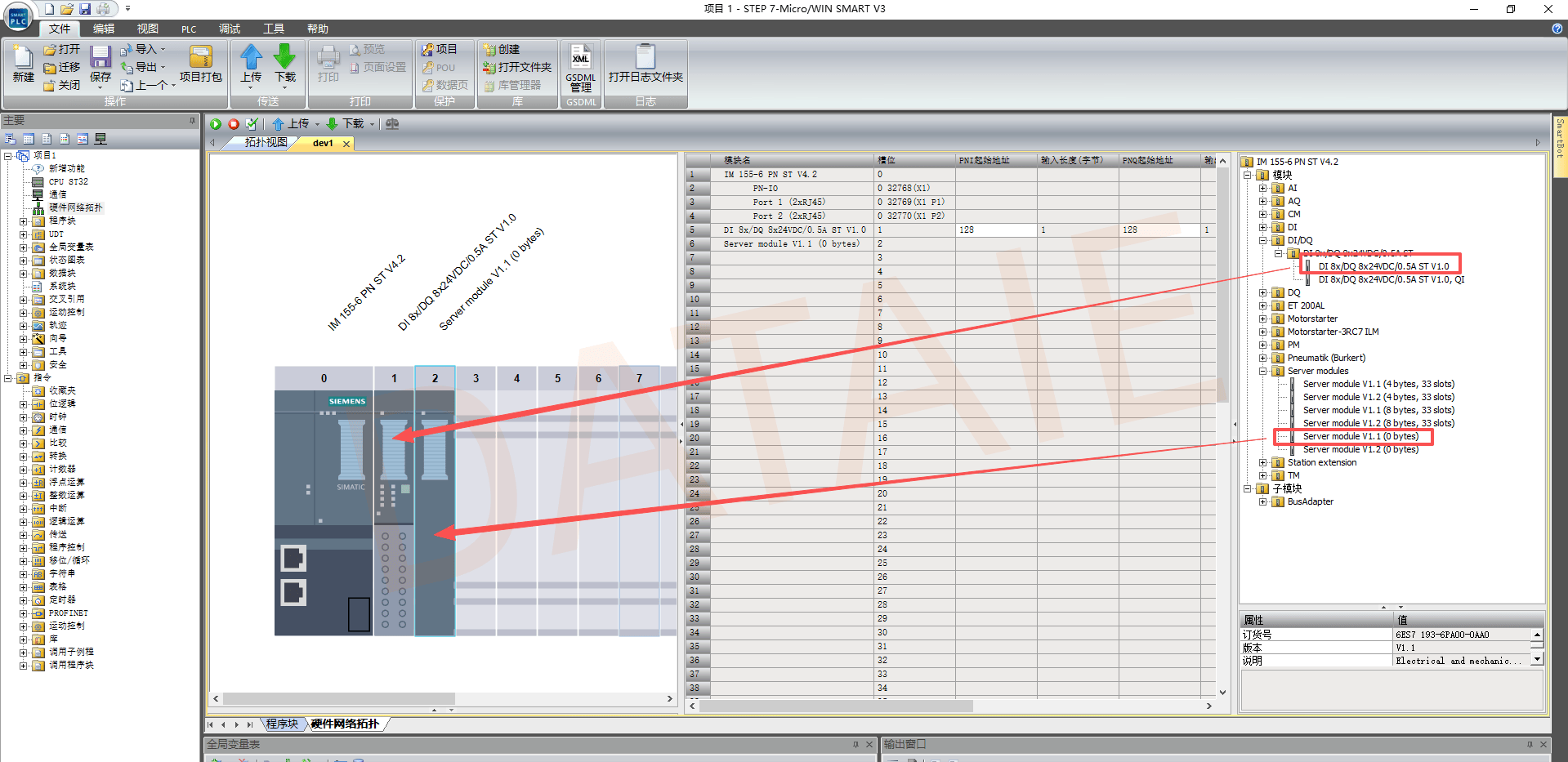Click the 项目 protection key icon
Image resolution: width=1568 pixels, height=762 pixels.
coord(427,50)
